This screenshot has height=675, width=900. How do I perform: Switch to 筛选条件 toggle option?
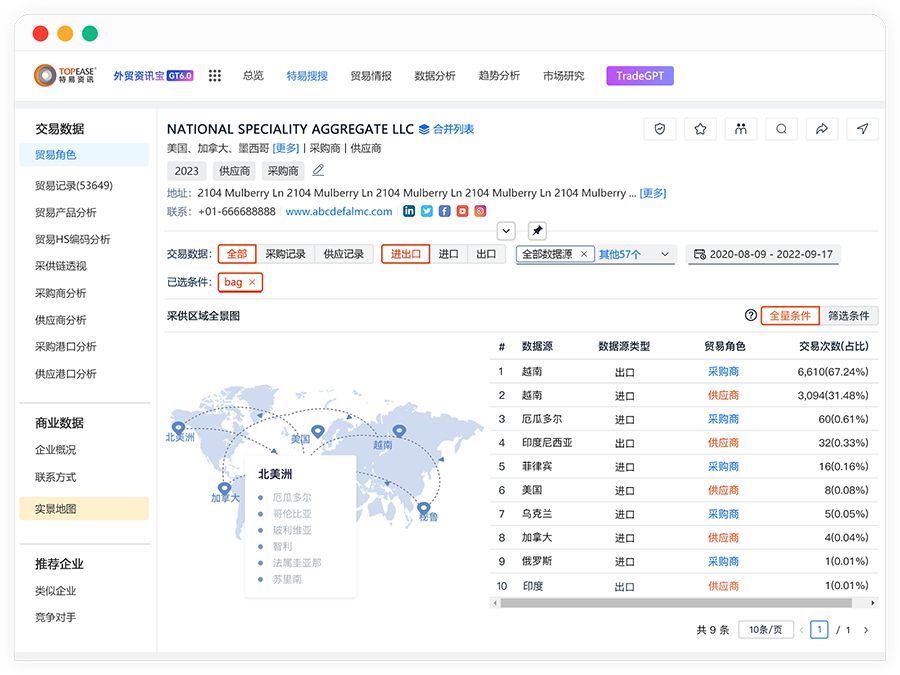[x=849, y=315]
